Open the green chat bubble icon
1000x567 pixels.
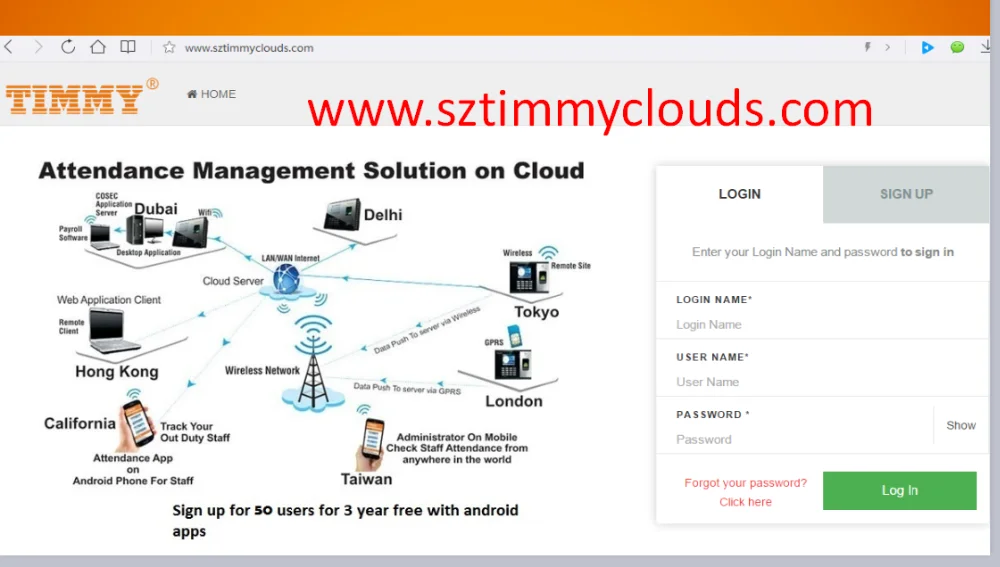957,47
